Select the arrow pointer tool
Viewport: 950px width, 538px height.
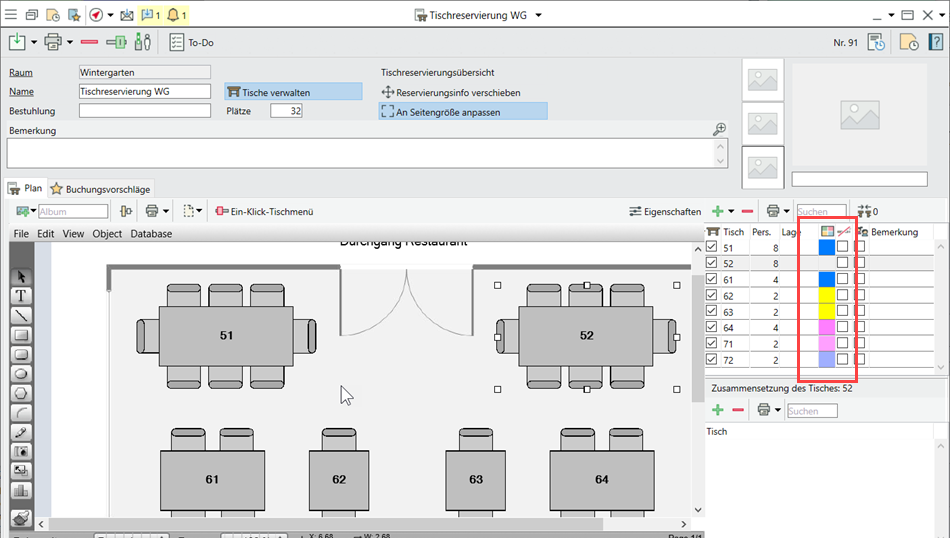pyautogui.click(x=21, y=277)
